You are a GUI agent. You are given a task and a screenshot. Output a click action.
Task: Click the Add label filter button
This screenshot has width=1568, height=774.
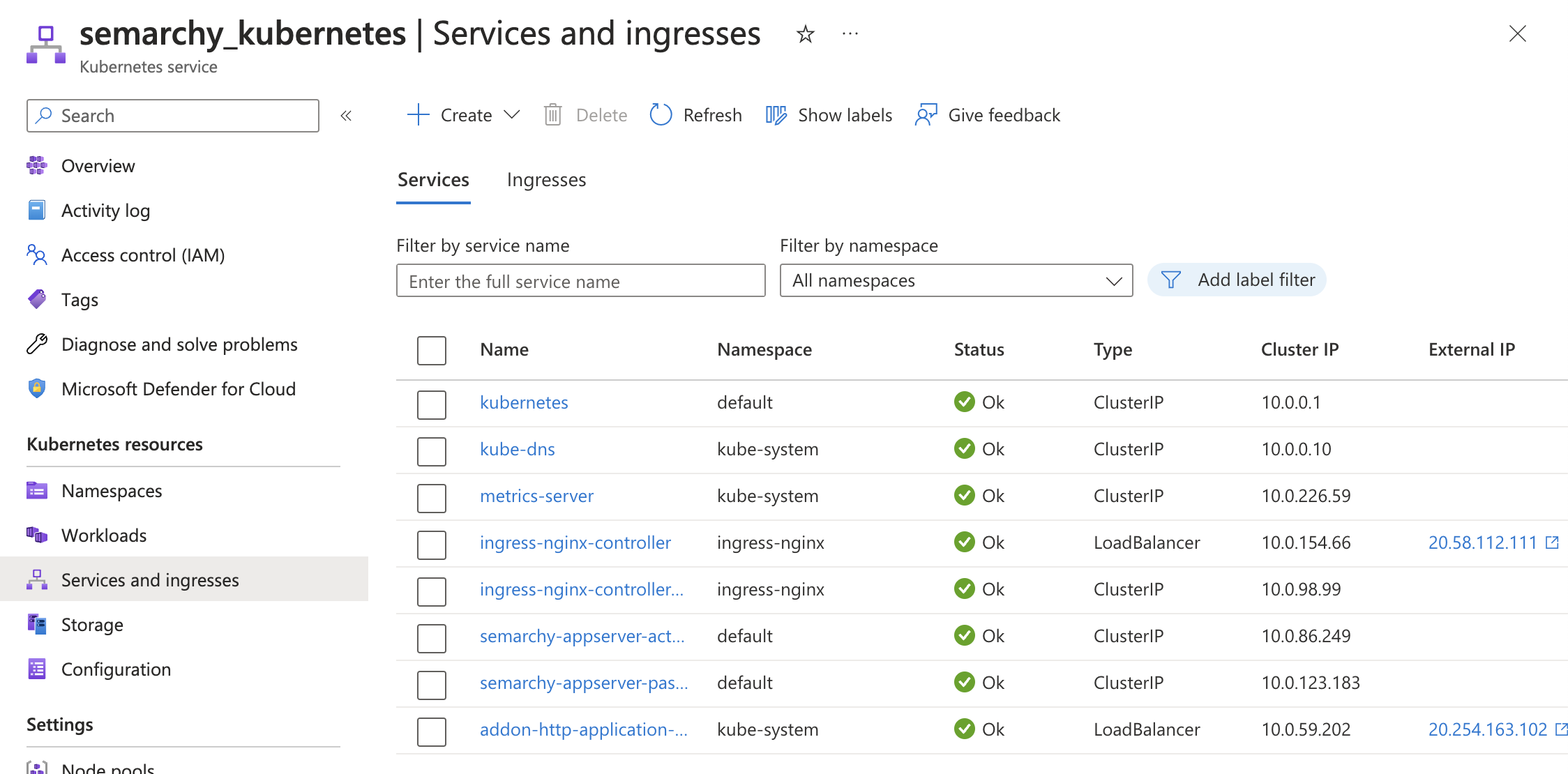point(1237,280)
